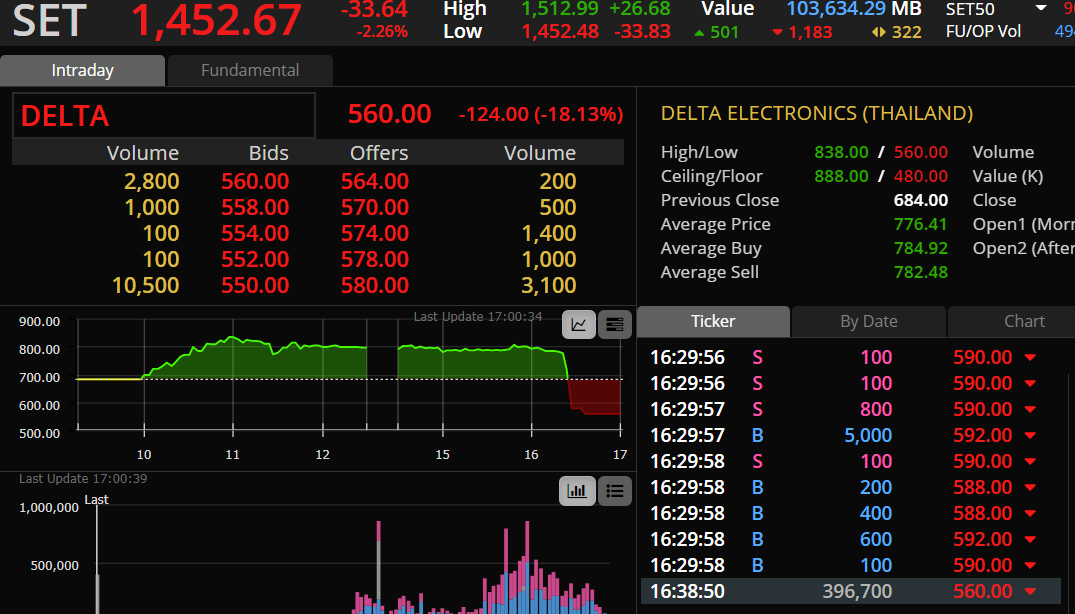The image size is (1075, 614).
Task: Click the DELTA ELECTRONICS (THAILAND) company name
Action: (817, 113)
